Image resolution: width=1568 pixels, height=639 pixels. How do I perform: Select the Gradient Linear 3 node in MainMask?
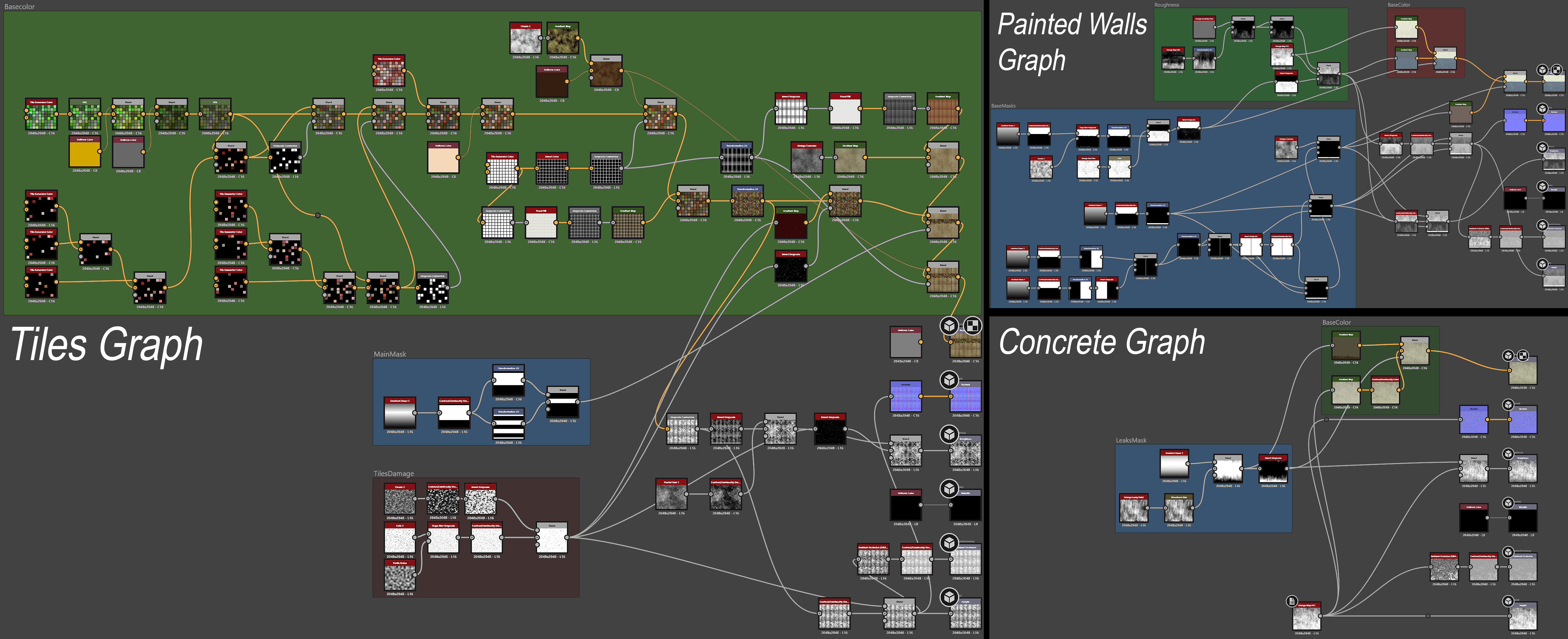tap(400, 413)
